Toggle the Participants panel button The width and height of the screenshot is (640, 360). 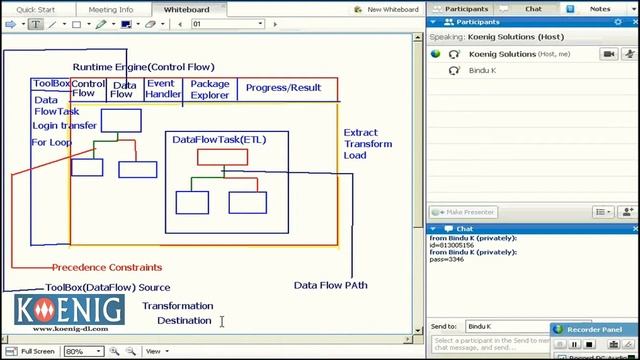pyautogui.click(x=460, y=9)
